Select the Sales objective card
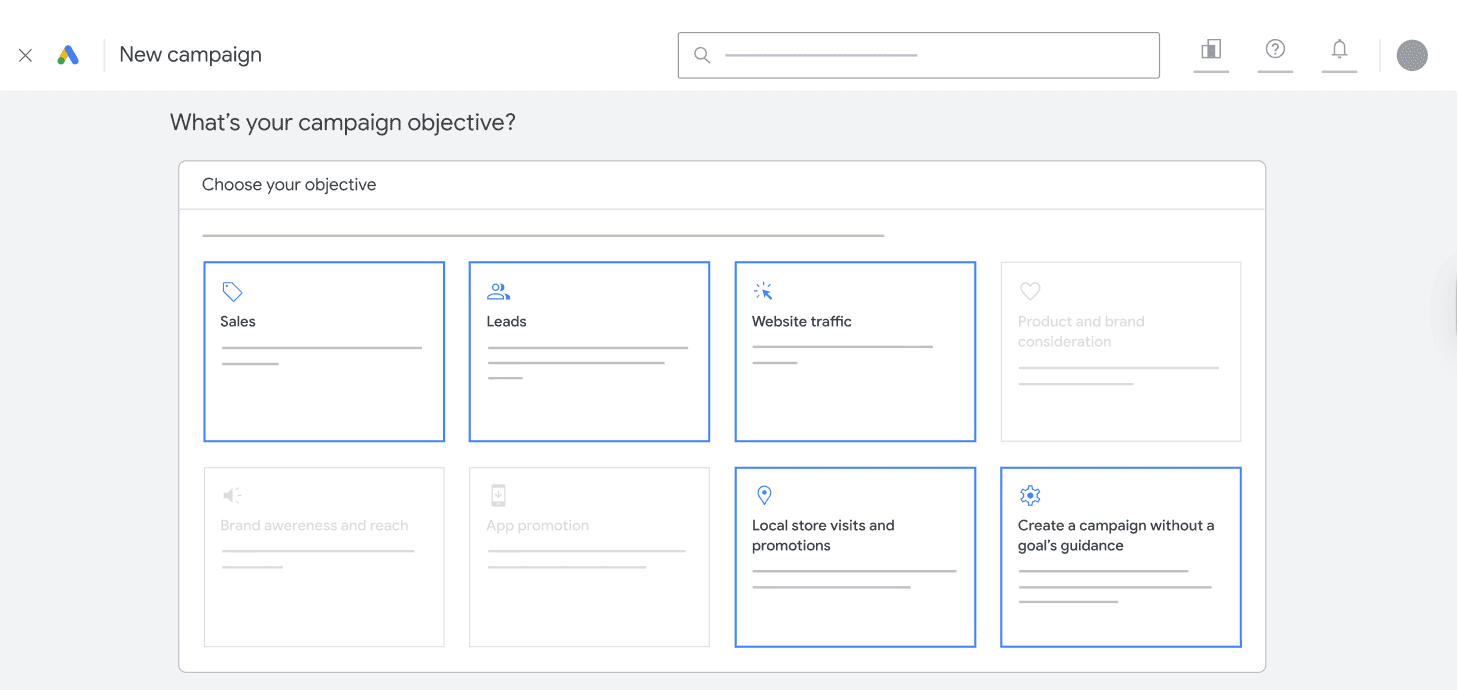This screenshot has width=1459, height=690. pyautogui.click(x=324, y=351)
